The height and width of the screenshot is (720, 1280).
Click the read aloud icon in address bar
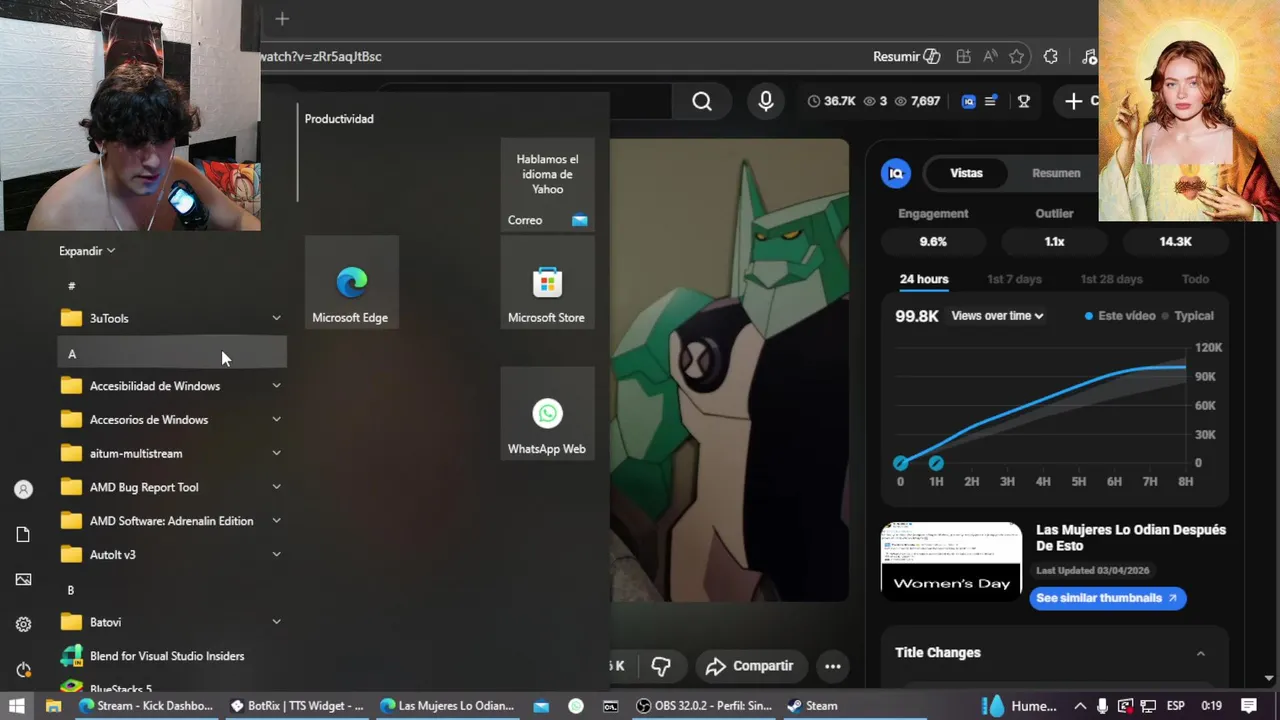coord(990,57)
